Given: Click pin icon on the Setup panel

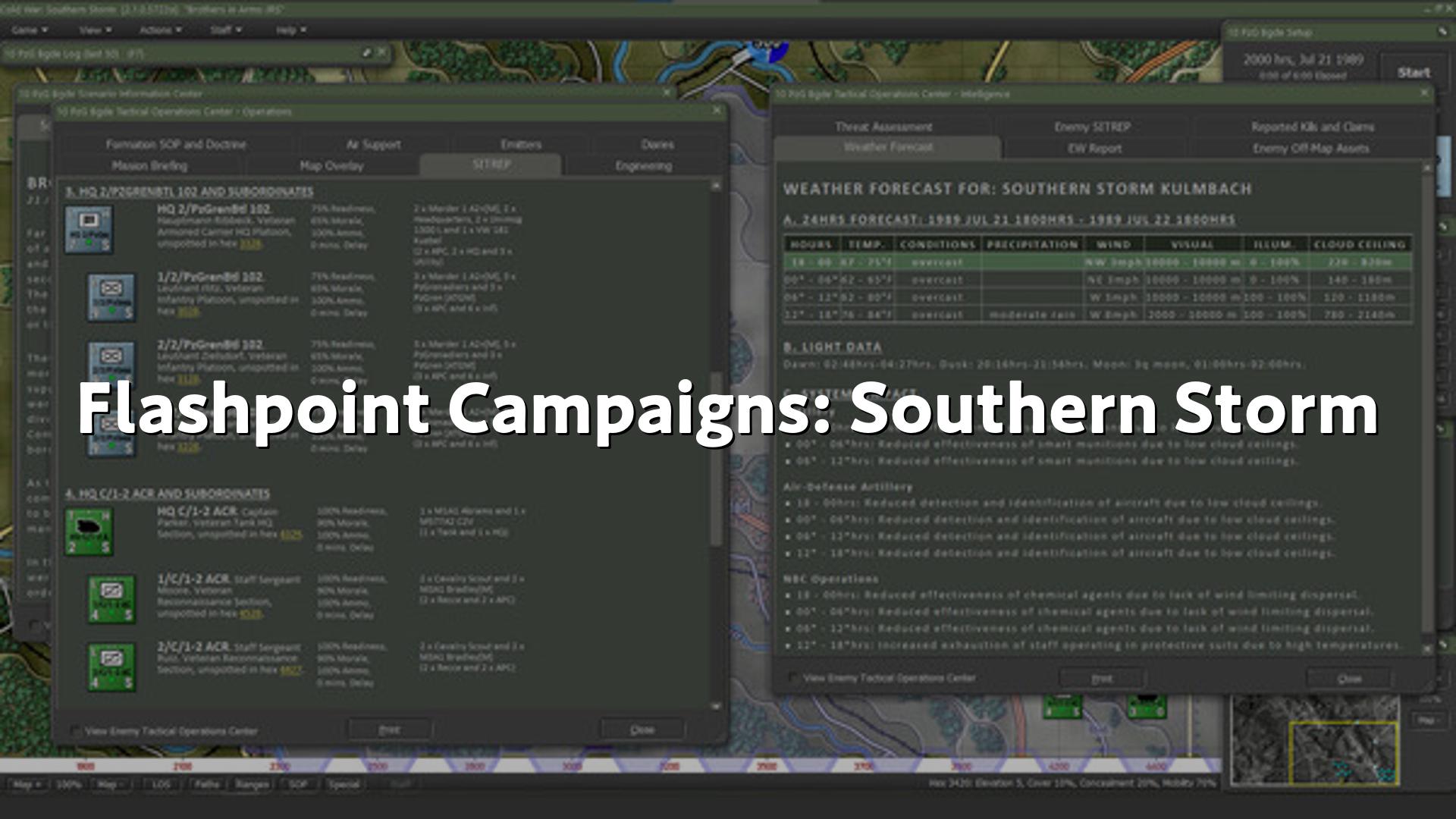Looking at the screenshot, I should click(1442, 32).
